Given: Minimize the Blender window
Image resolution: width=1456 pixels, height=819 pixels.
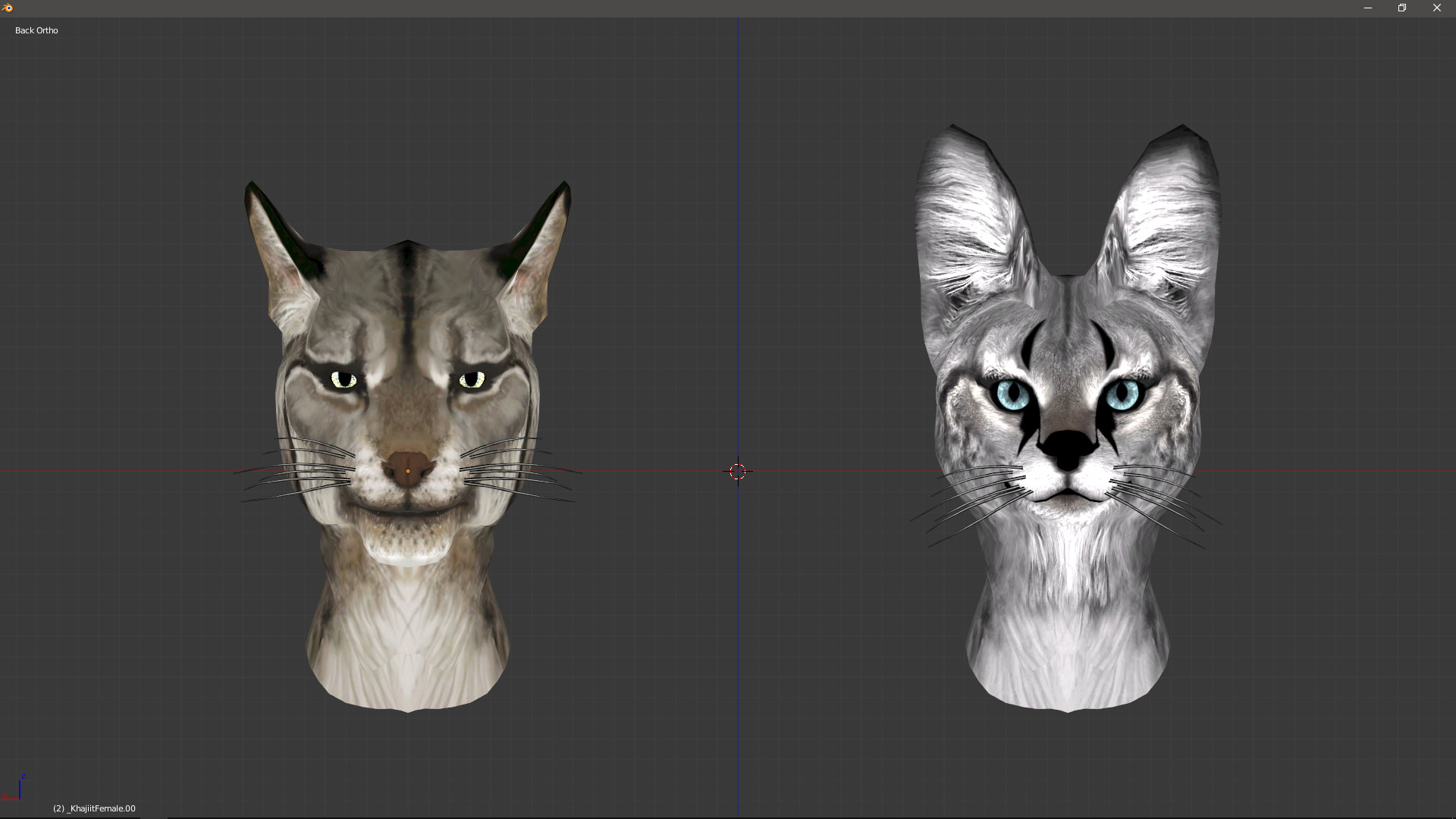Looking at the screenshot, I should point(1368,8).
